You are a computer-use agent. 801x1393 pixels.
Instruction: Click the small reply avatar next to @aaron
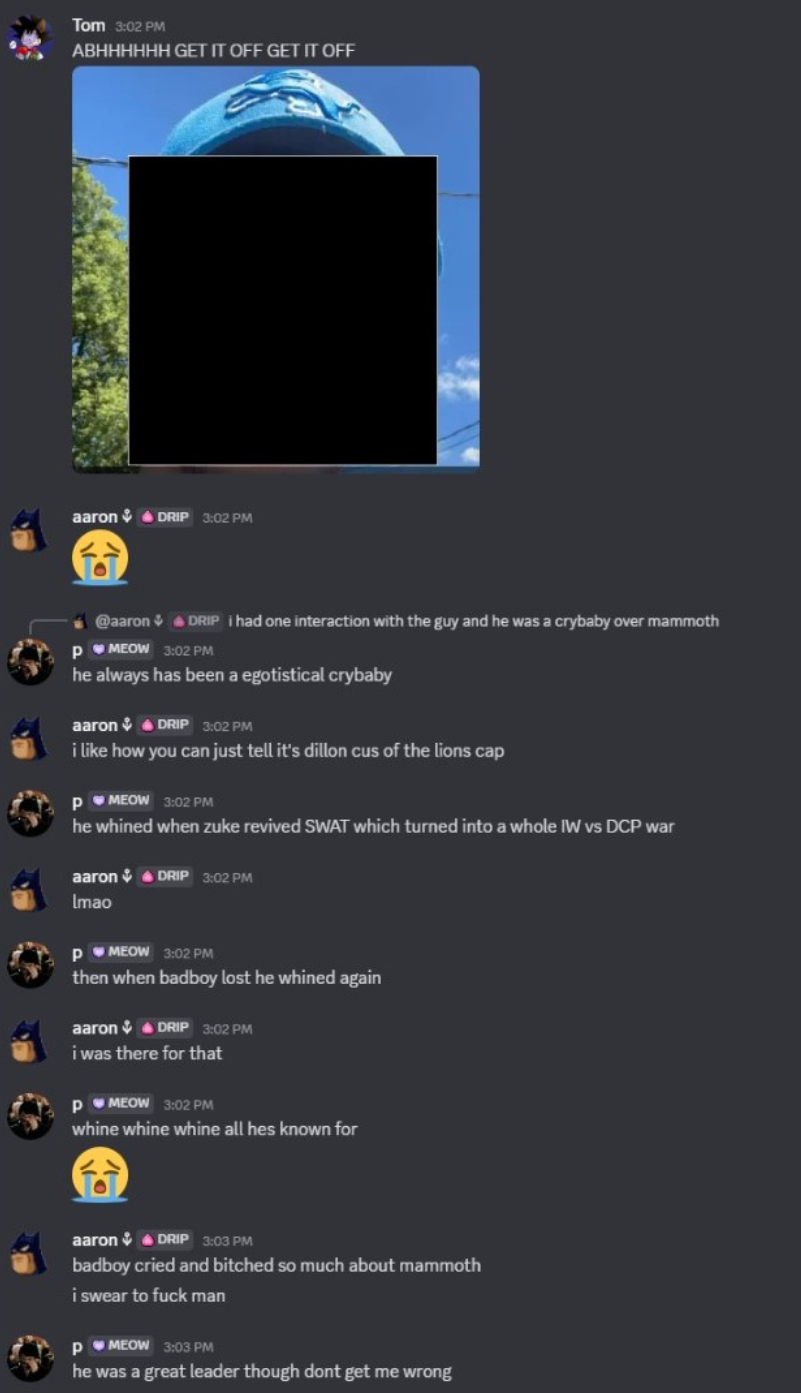(x=81, y=621)
